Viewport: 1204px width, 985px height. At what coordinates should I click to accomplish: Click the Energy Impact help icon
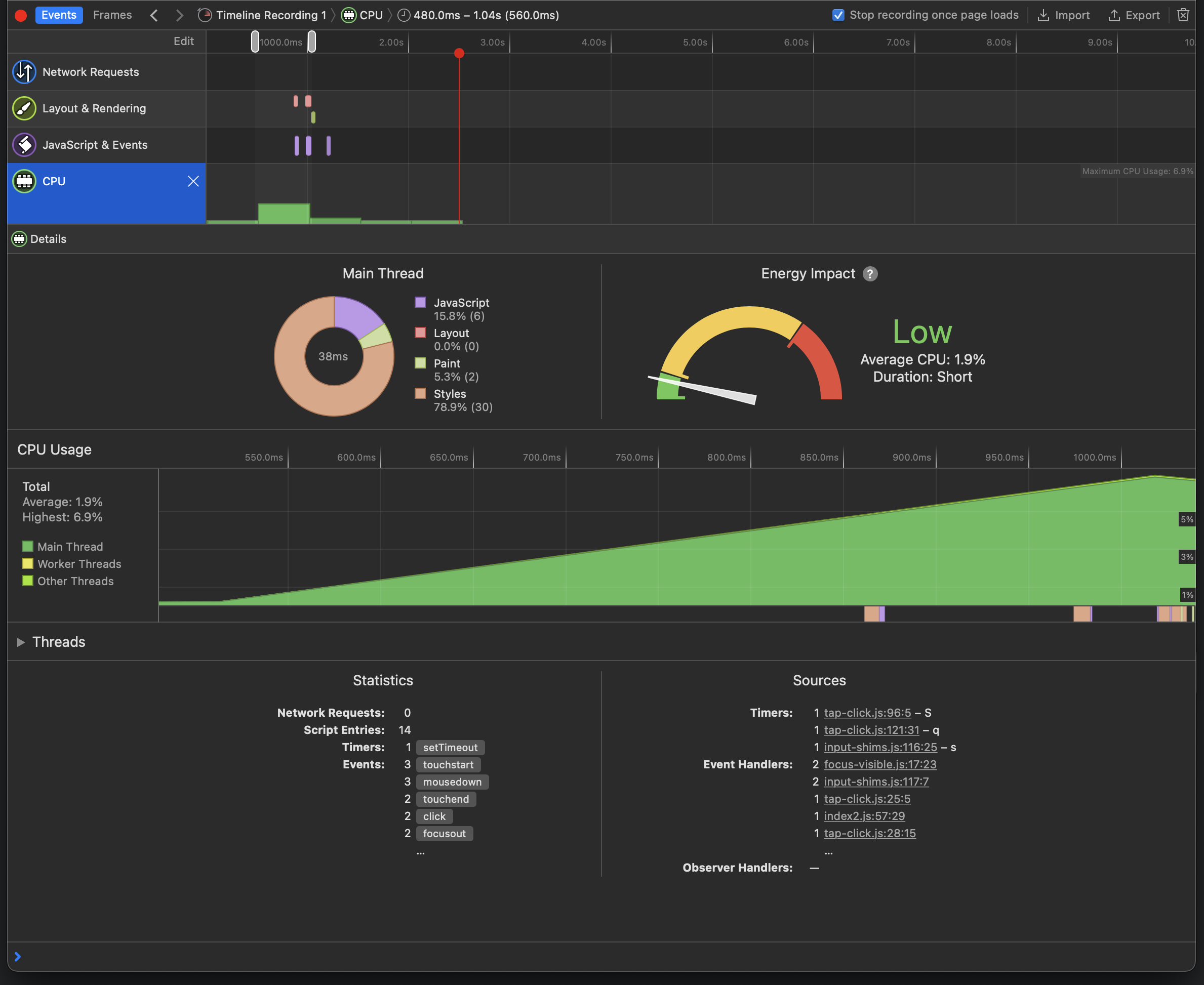(870, 274)
